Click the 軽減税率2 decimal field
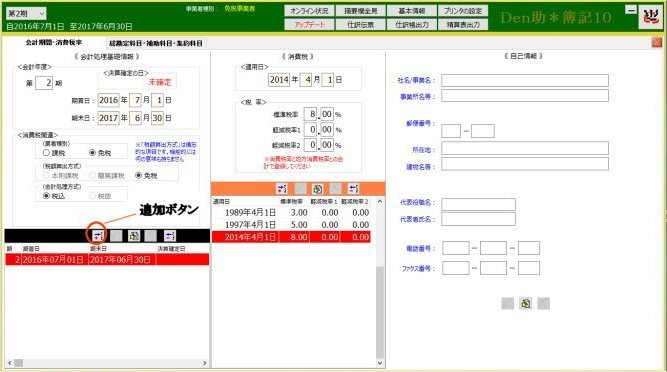 pyautogui.click(x=327, y=145)
